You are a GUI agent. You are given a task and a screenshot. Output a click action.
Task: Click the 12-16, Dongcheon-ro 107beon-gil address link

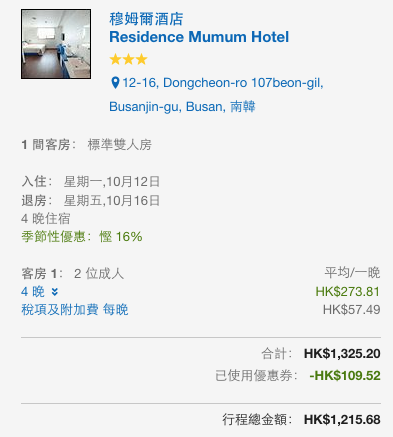[x=223, y=83]
